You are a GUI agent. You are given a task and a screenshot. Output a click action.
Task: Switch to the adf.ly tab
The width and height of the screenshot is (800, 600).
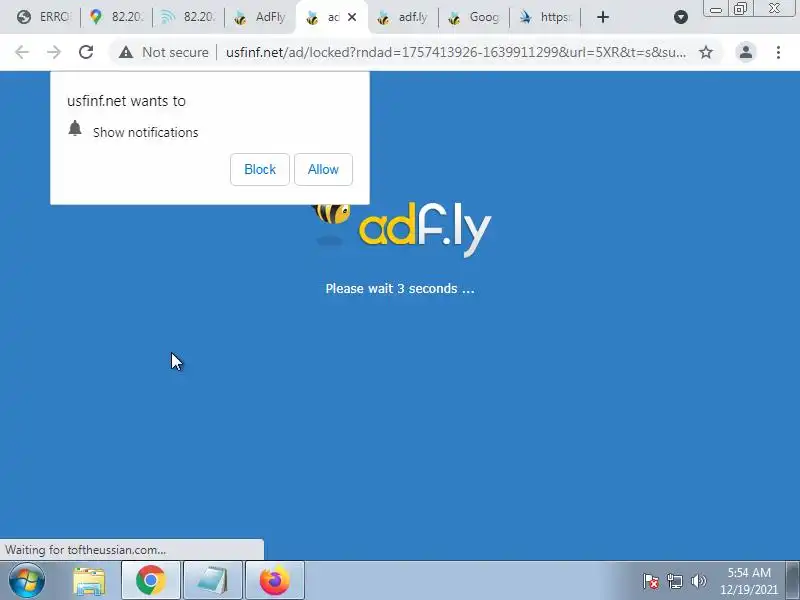(403, 17)
